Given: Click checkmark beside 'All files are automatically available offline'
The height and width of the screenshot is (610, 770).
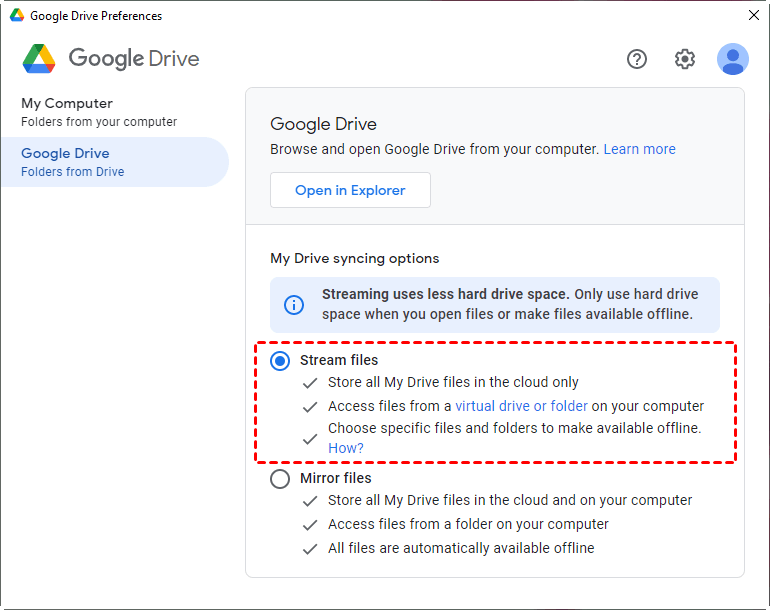Looking at the screenshot, I should tap(310, 549).
